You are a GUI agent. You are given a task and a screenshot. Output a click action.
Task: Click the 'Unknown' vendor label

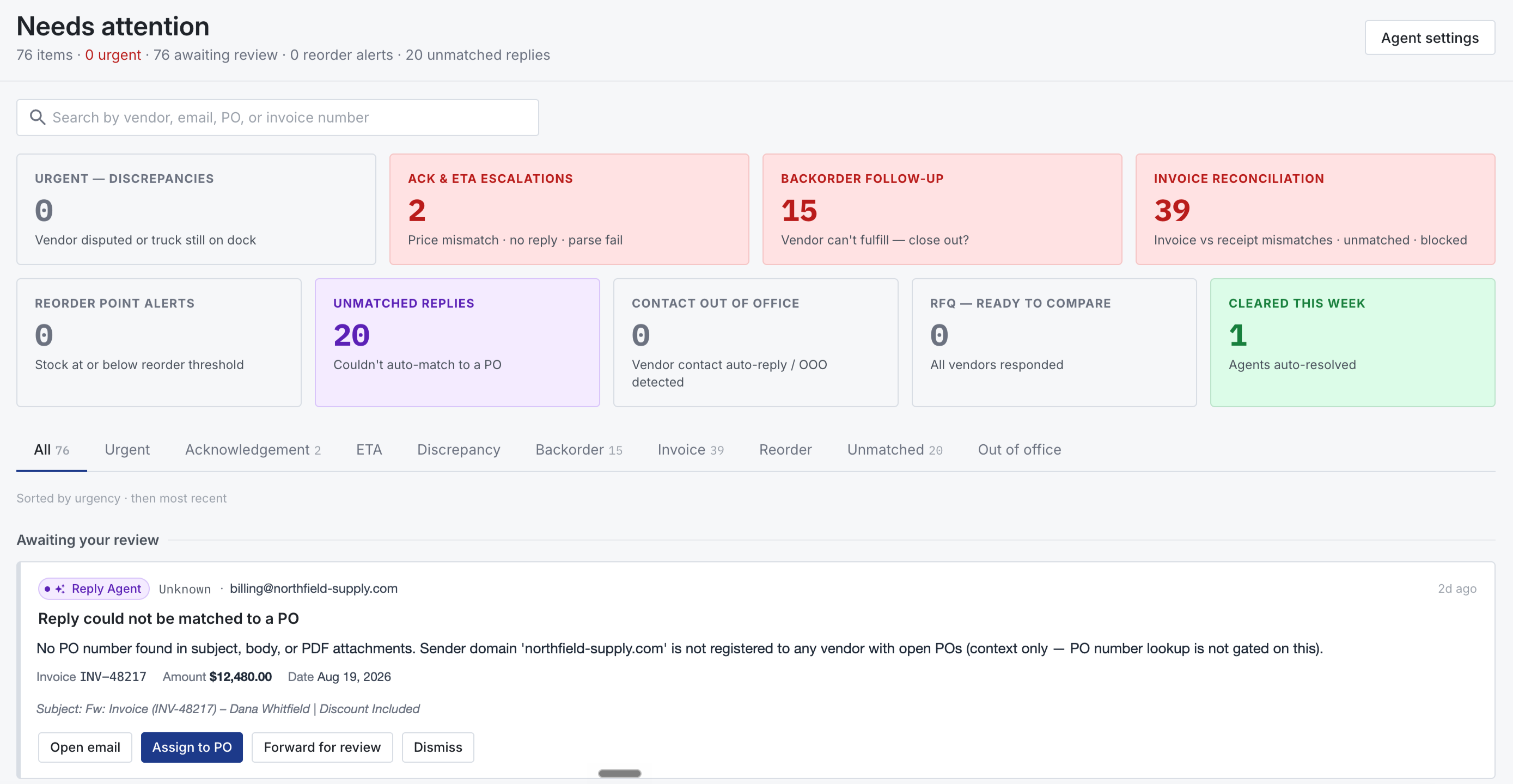click(x=185, y=589)
